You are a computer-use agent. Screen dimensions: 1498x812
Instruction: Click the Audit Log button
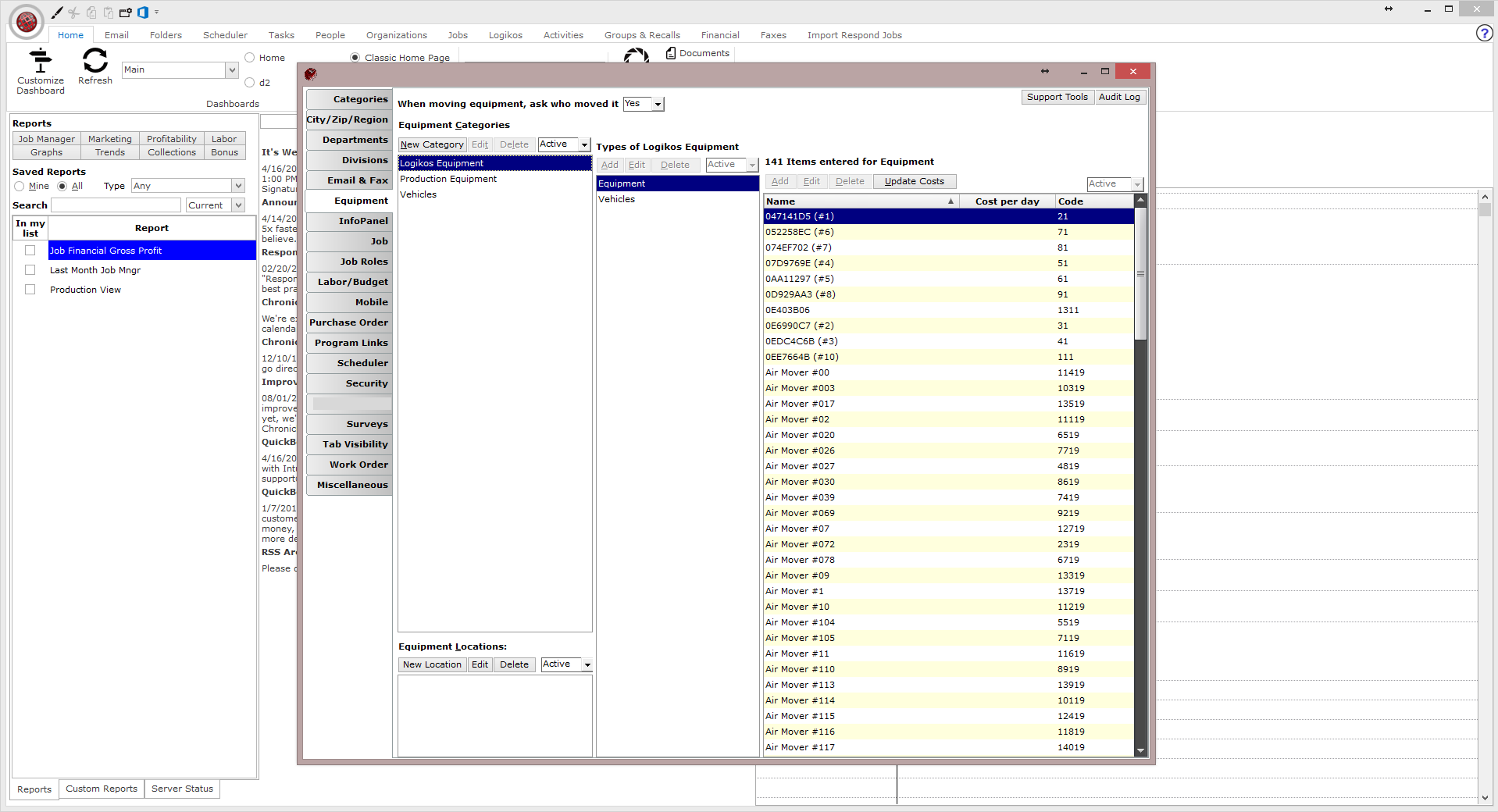tap(1119, 97)
